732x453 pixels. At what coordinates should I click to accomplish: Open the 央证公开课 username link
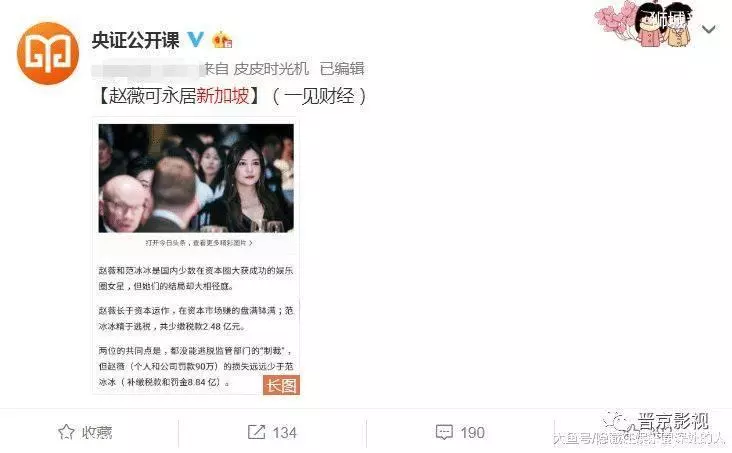coord(135,40)
